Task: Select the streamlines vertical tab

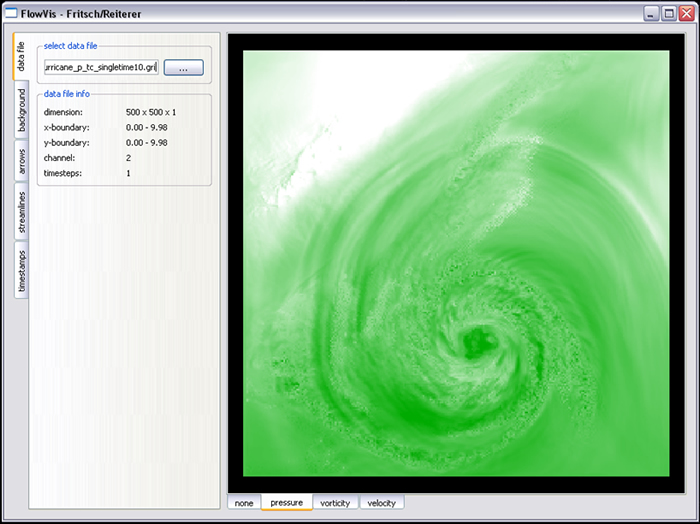Action: point(21,215)
